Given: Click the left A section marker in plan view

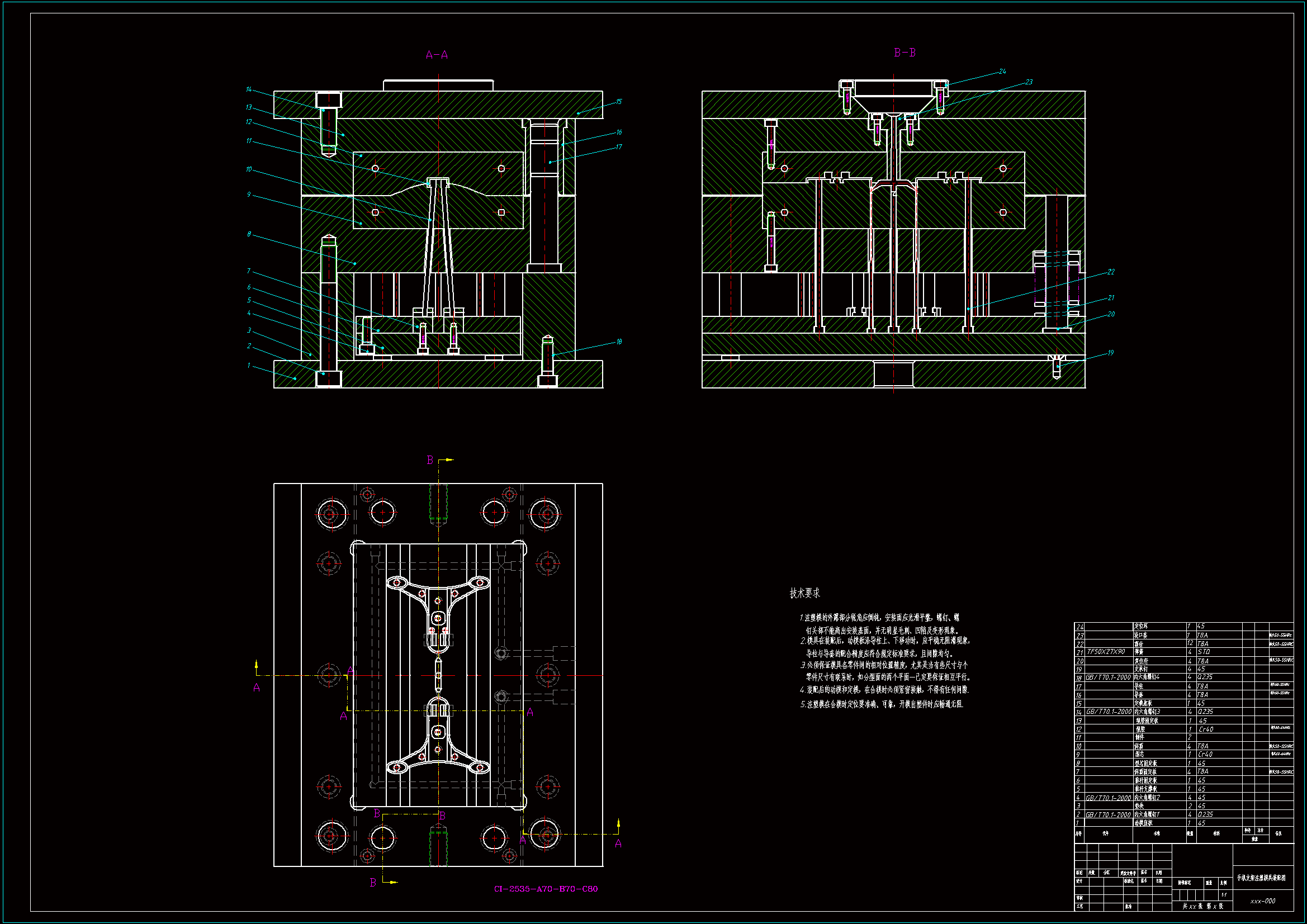Looking at the screenshot, I should click(x=257, y=688).
